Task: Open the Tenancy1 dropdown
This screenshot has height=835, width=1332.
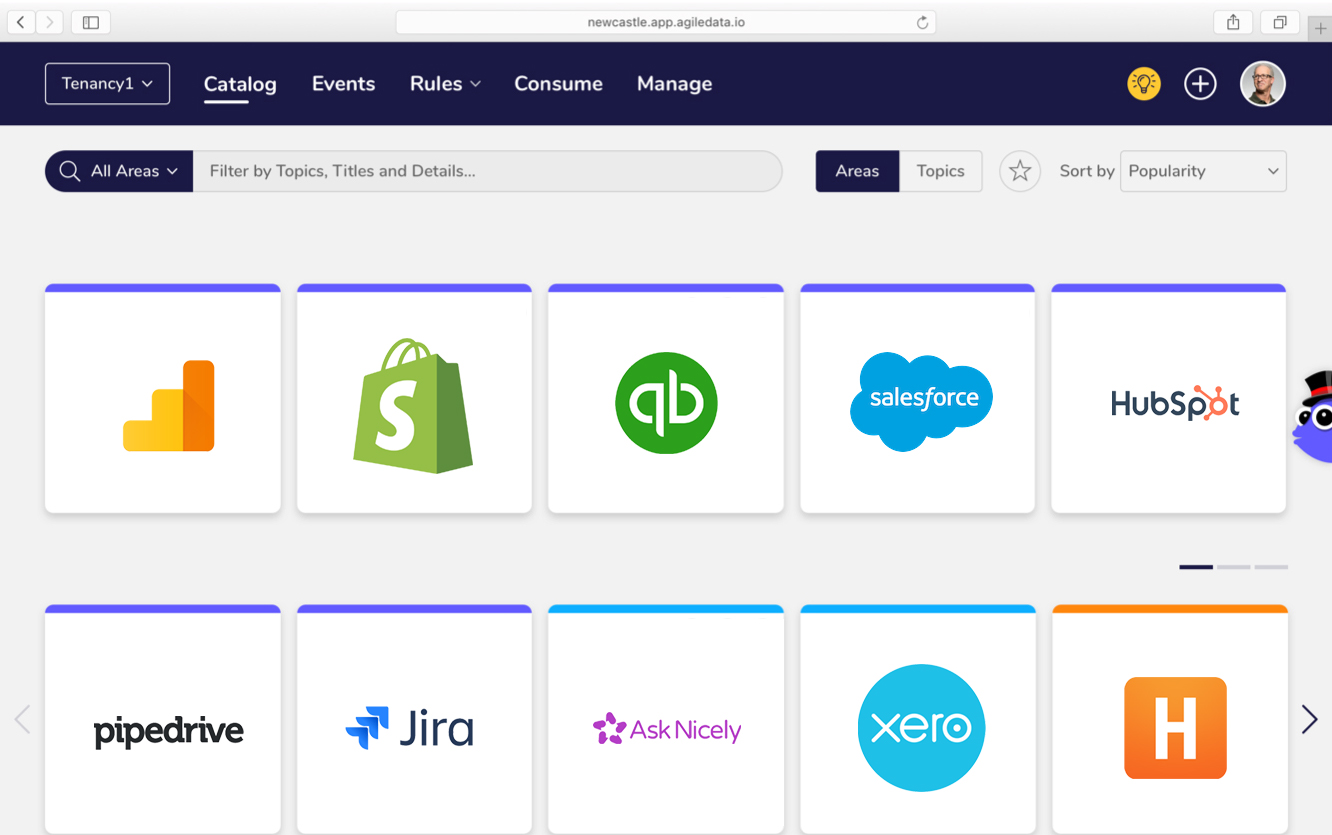Action: [x=107, y=84]
